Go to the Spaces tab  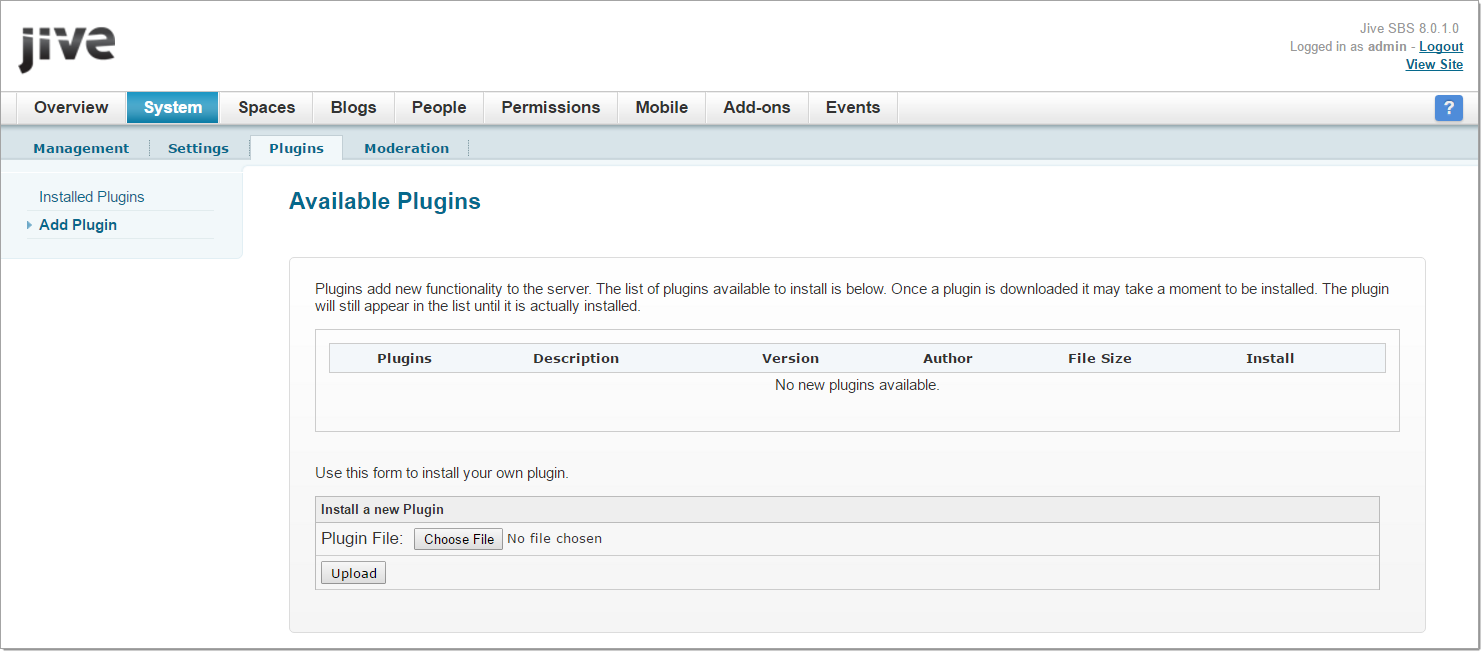pyautogui.click(x=266, y=107)
